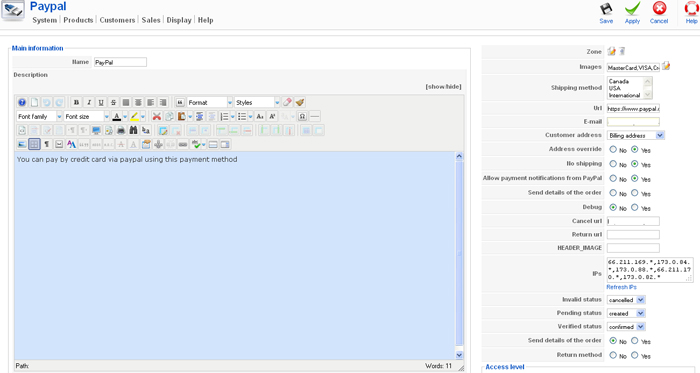Image resolution: width=700 pixels, height=373 pixels.
Task: Click the Refresh IPs link
Action: pyautogui.click(x=621, y=287)
